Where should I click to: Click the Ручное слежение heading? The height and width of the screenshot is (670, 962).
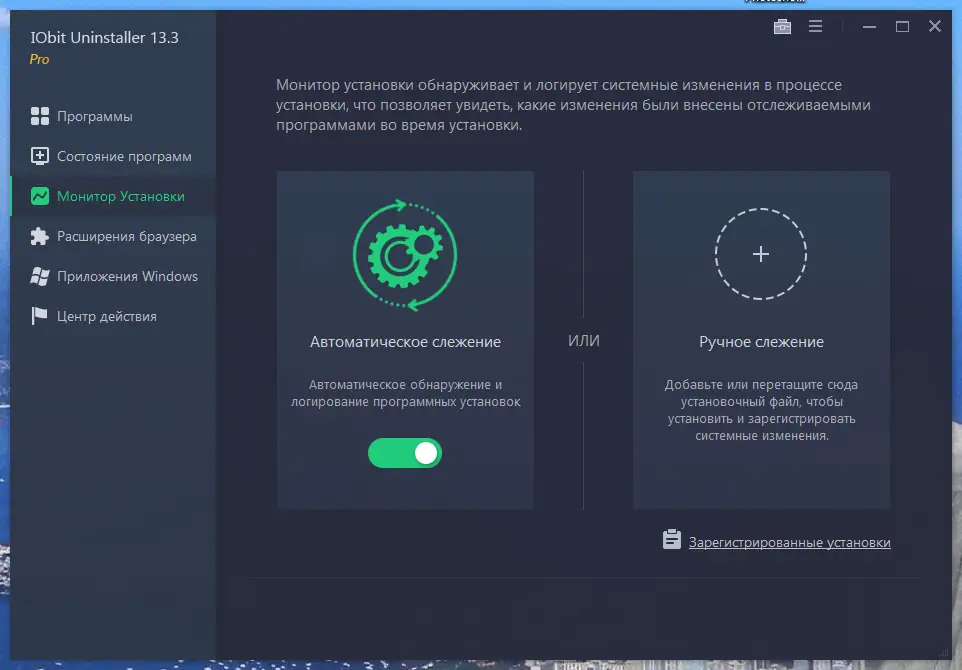tap(761, 342)
